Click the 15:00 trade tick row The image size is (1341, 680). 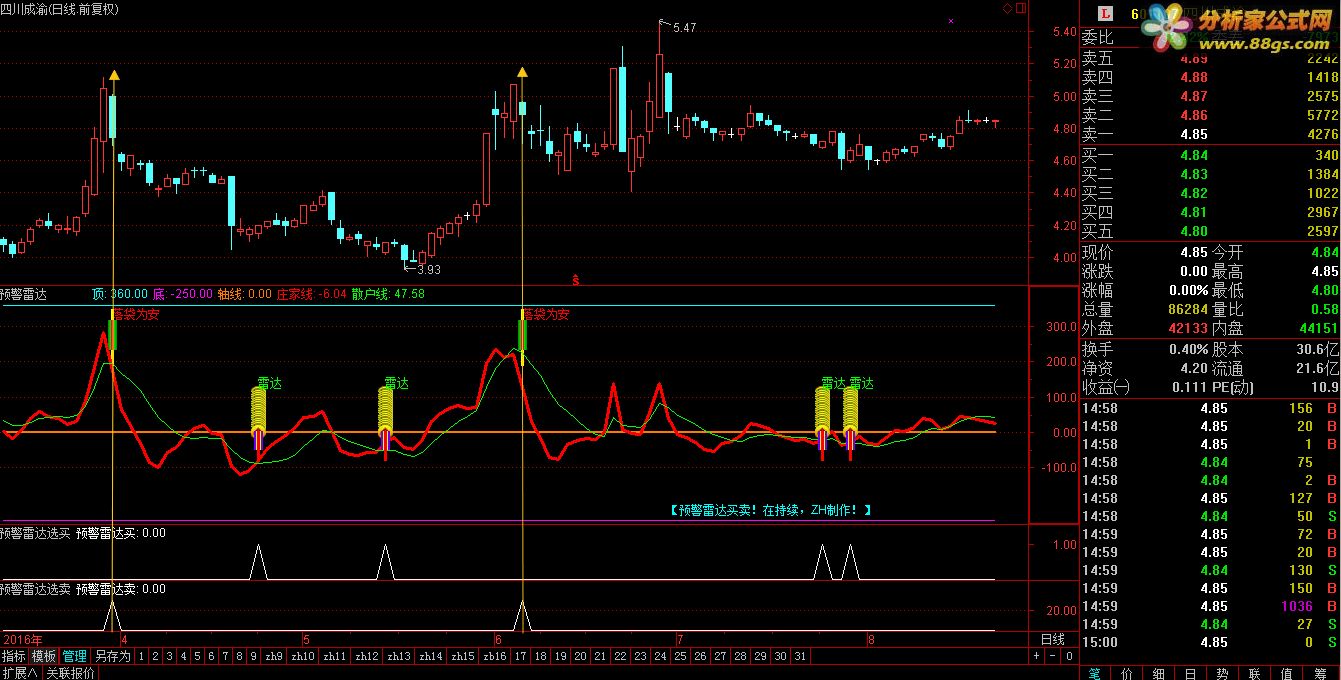coord(1210,642)
